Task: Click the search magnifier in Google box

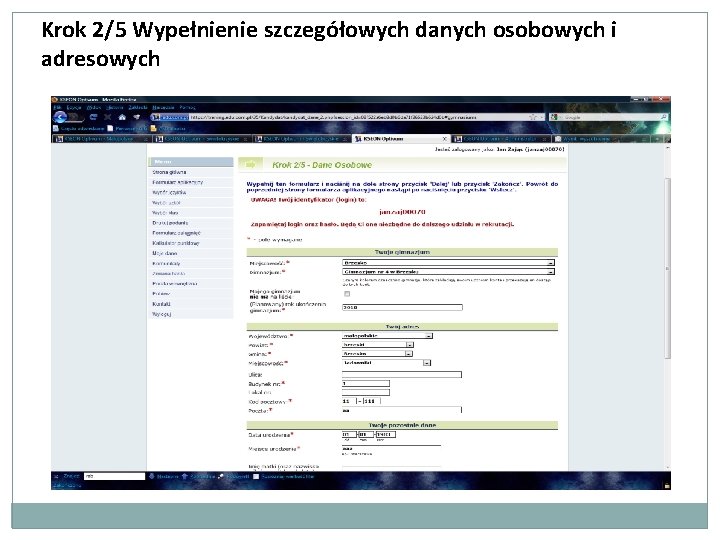Action: [664, 117]
